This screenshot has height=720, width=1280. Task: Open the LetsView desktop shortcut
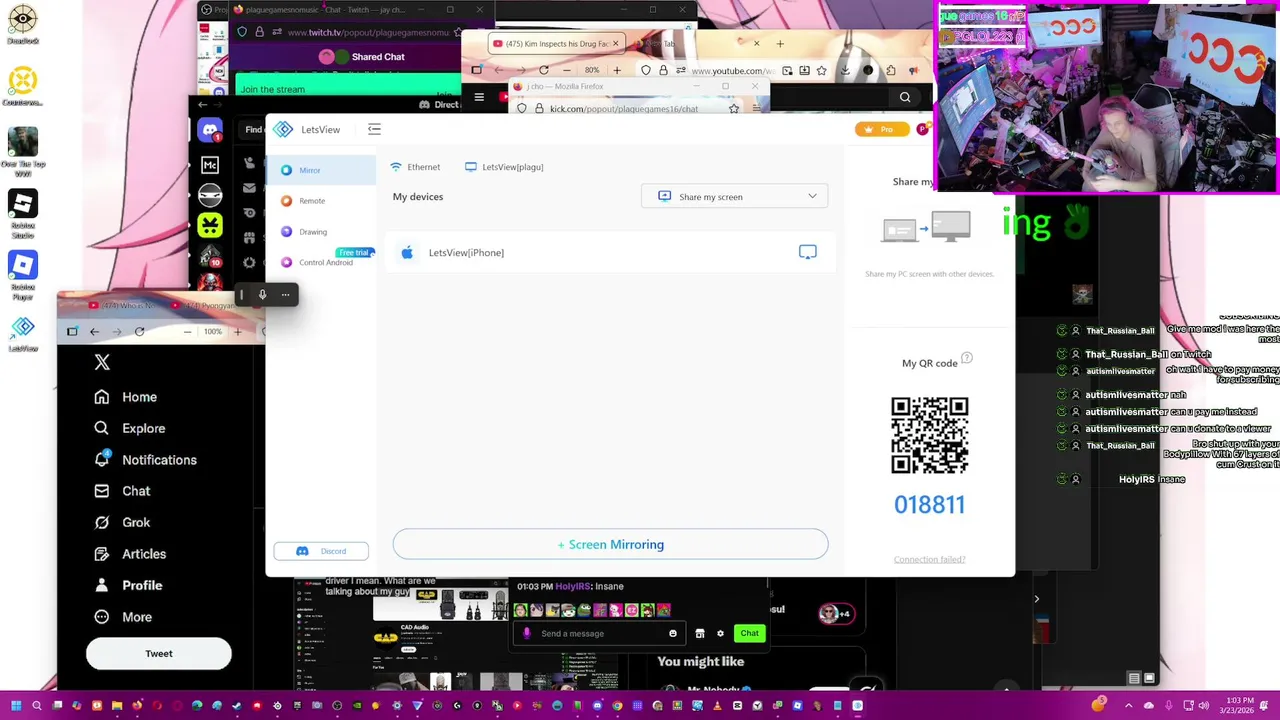(23, 333)
